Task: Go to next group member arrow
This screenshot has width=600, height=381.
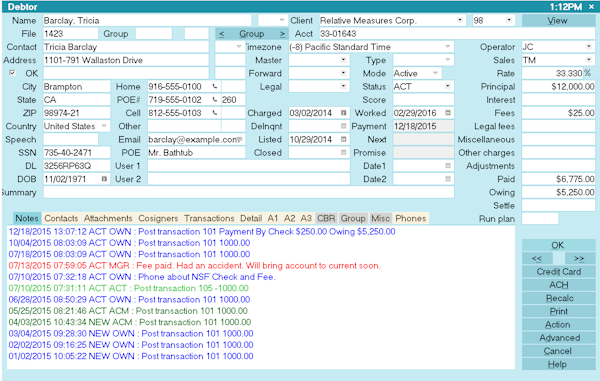Action: [x=282, y=34]
